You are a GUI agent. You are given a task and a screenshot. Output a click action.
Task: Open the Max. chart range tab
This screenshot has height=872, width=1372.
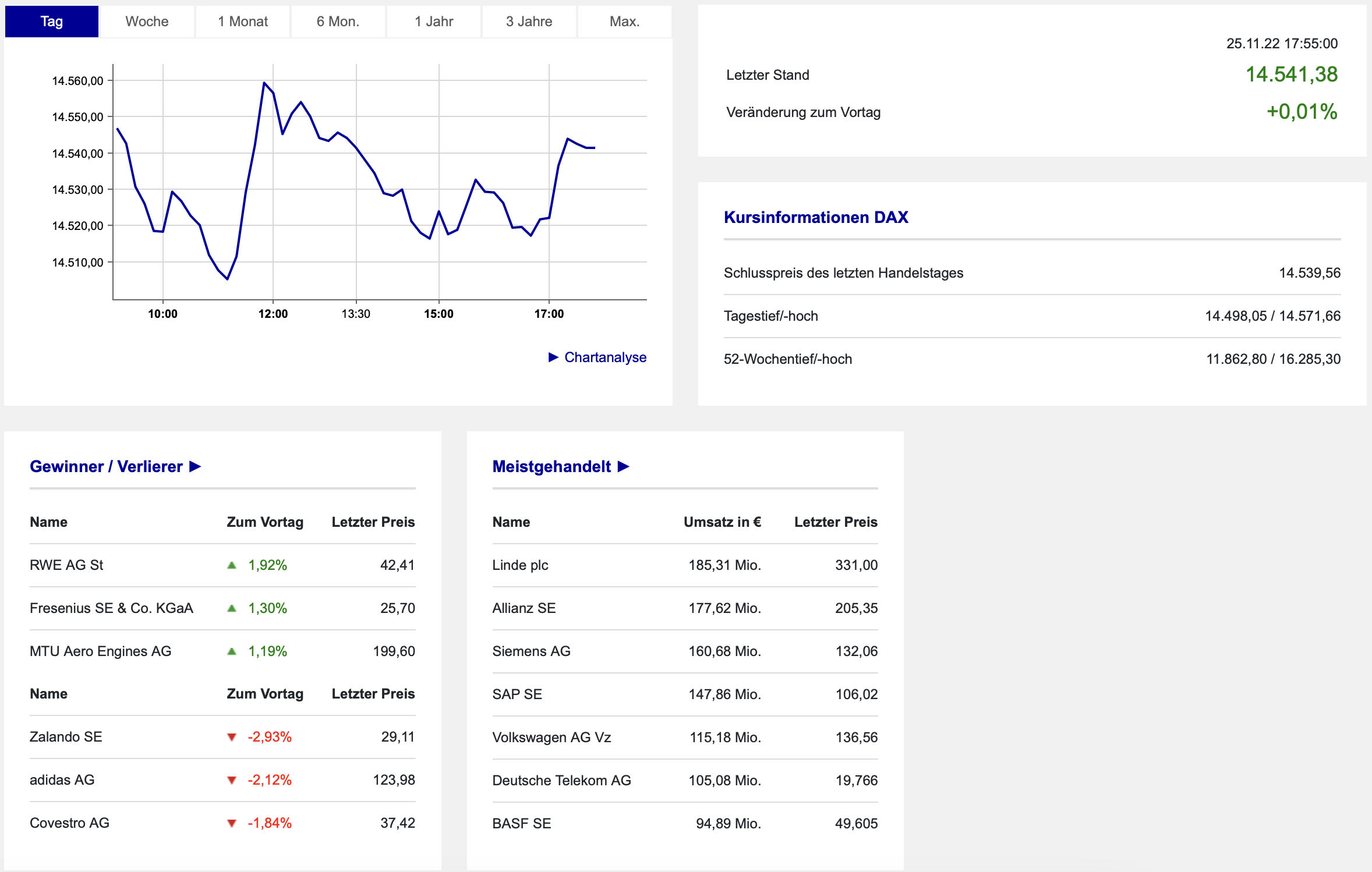pyautogui.click(x=624, y=22)
